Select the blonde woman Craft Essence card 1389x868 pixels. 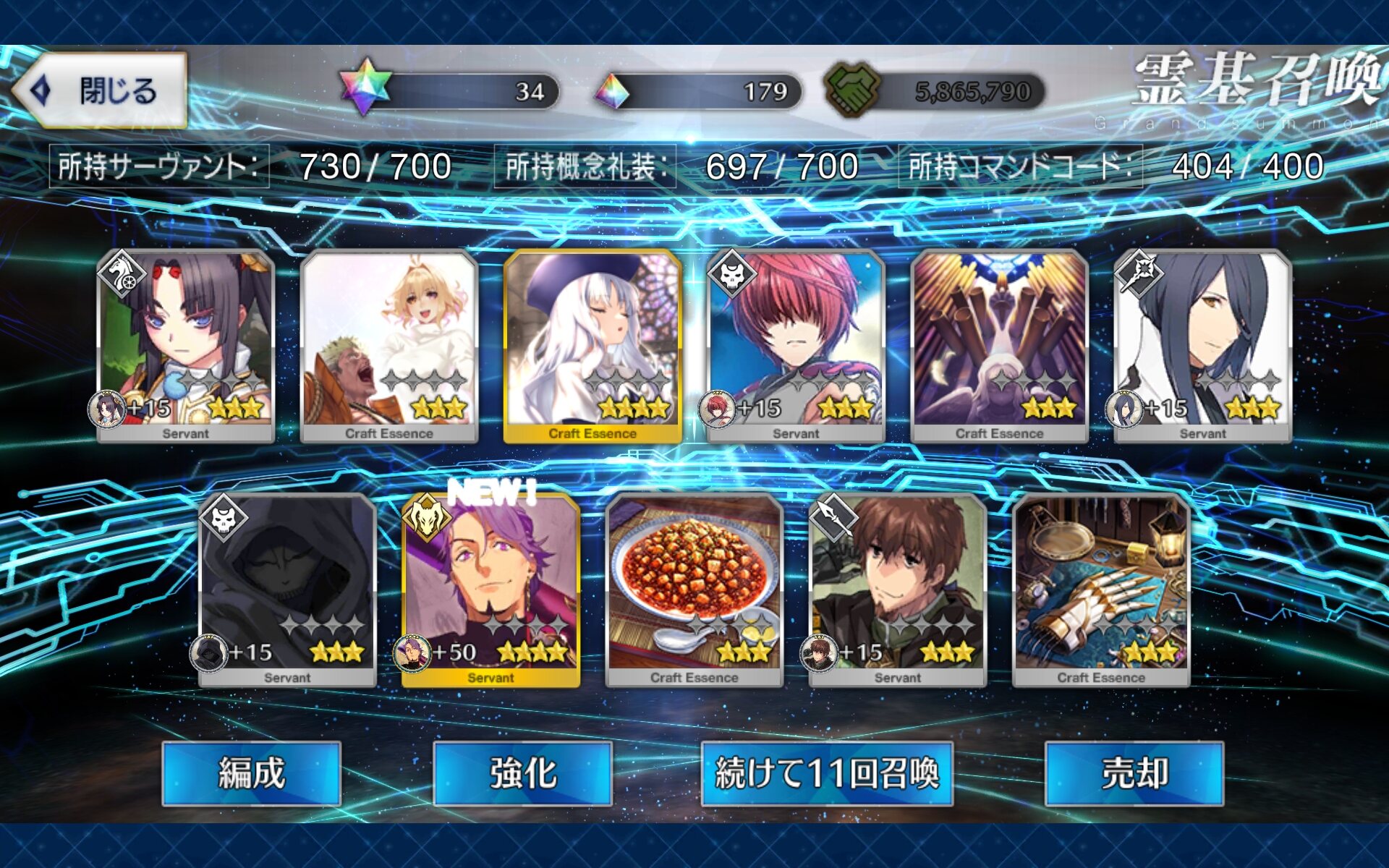pos(389,346)
